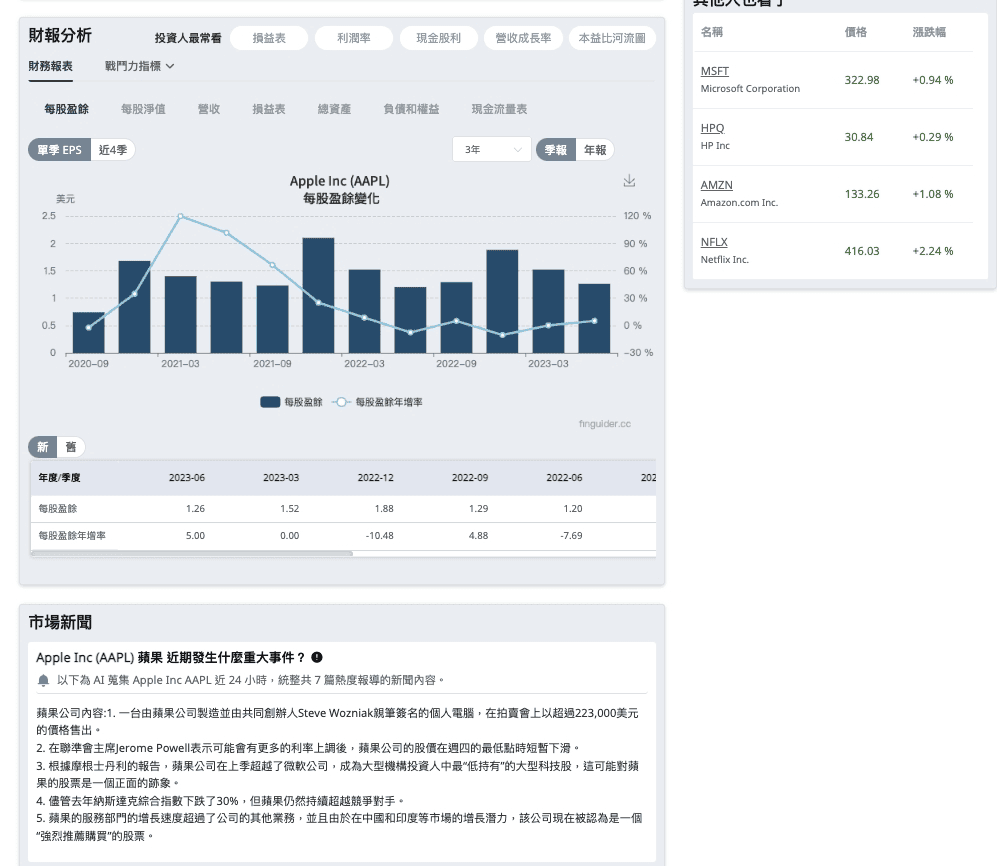This screenshot has height=866, width=997.
Task: Switch to 季報 quarterly view
Action: click(x=556, y=150)
